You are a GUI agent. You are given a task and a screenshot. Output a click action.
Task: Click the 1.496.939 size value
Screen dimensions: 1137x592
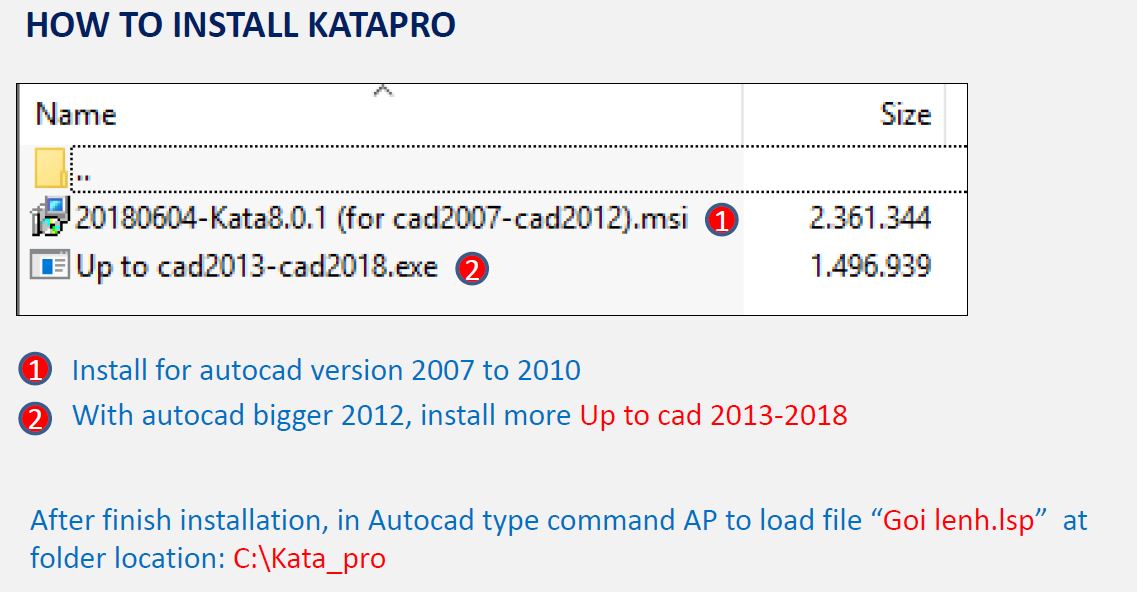tap(869, 266)
